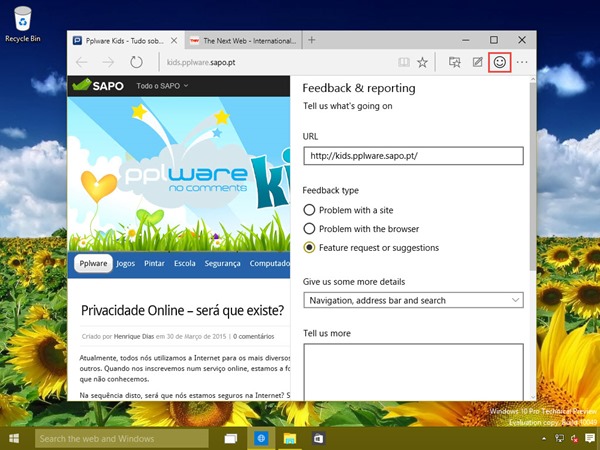Close the Pplware Kids tab
600x450 pixels.
(174, 40)
